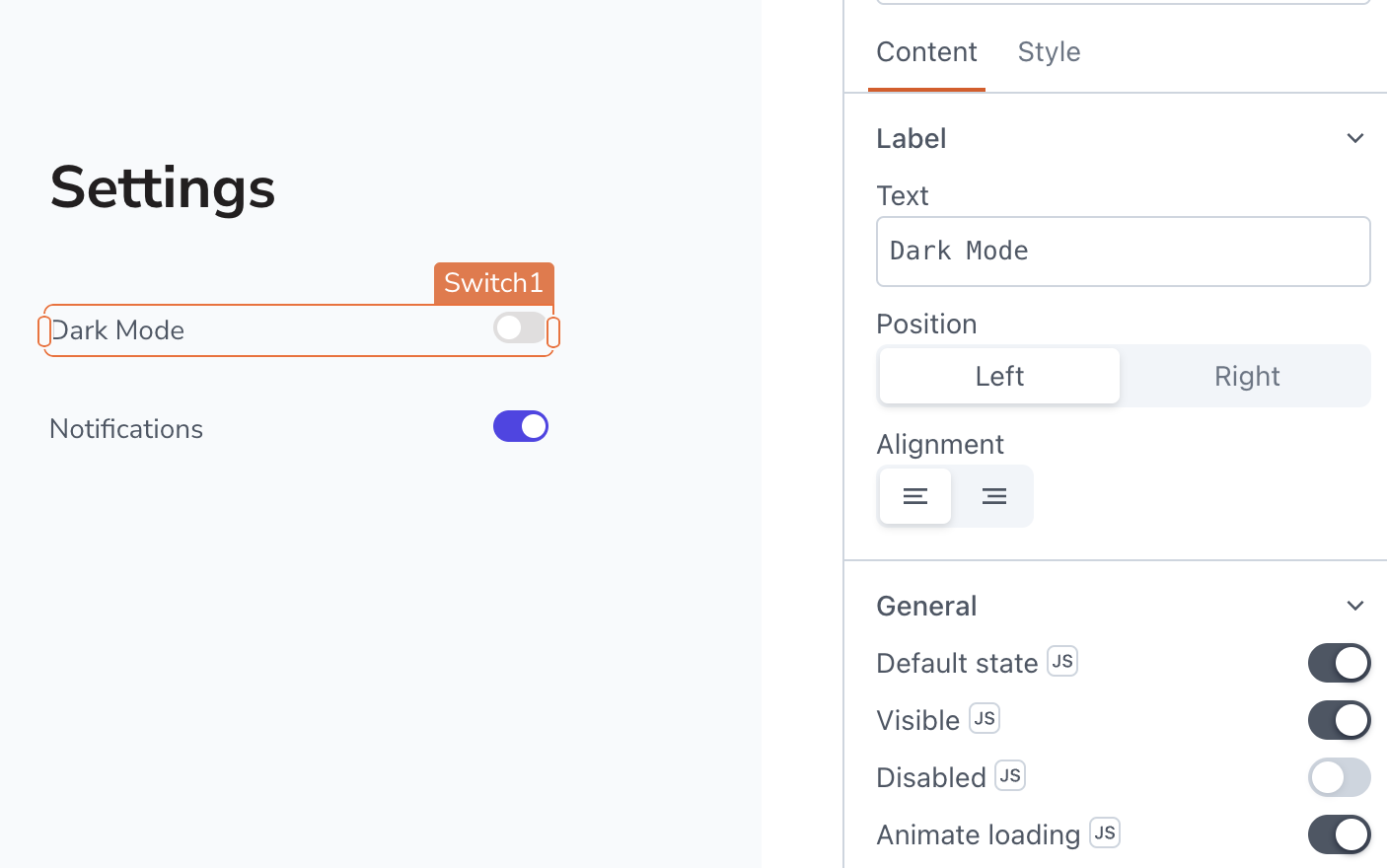This screenshot has height=868, width=1387.
Task: Collapse the Label section chevron
Action: (x=1355, y=138)
